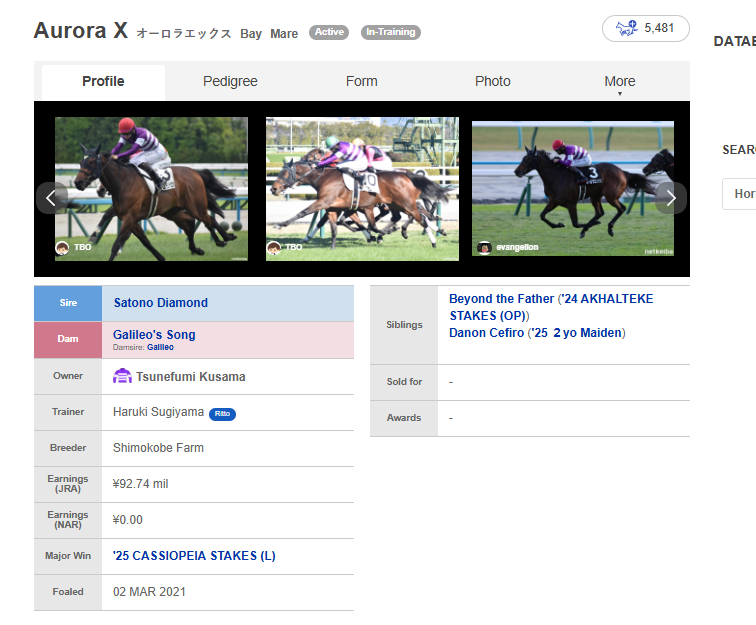This screenshot has width=756, height=625.
Task: Show previous photos with left carousel arrow
Action: point(51,198)
